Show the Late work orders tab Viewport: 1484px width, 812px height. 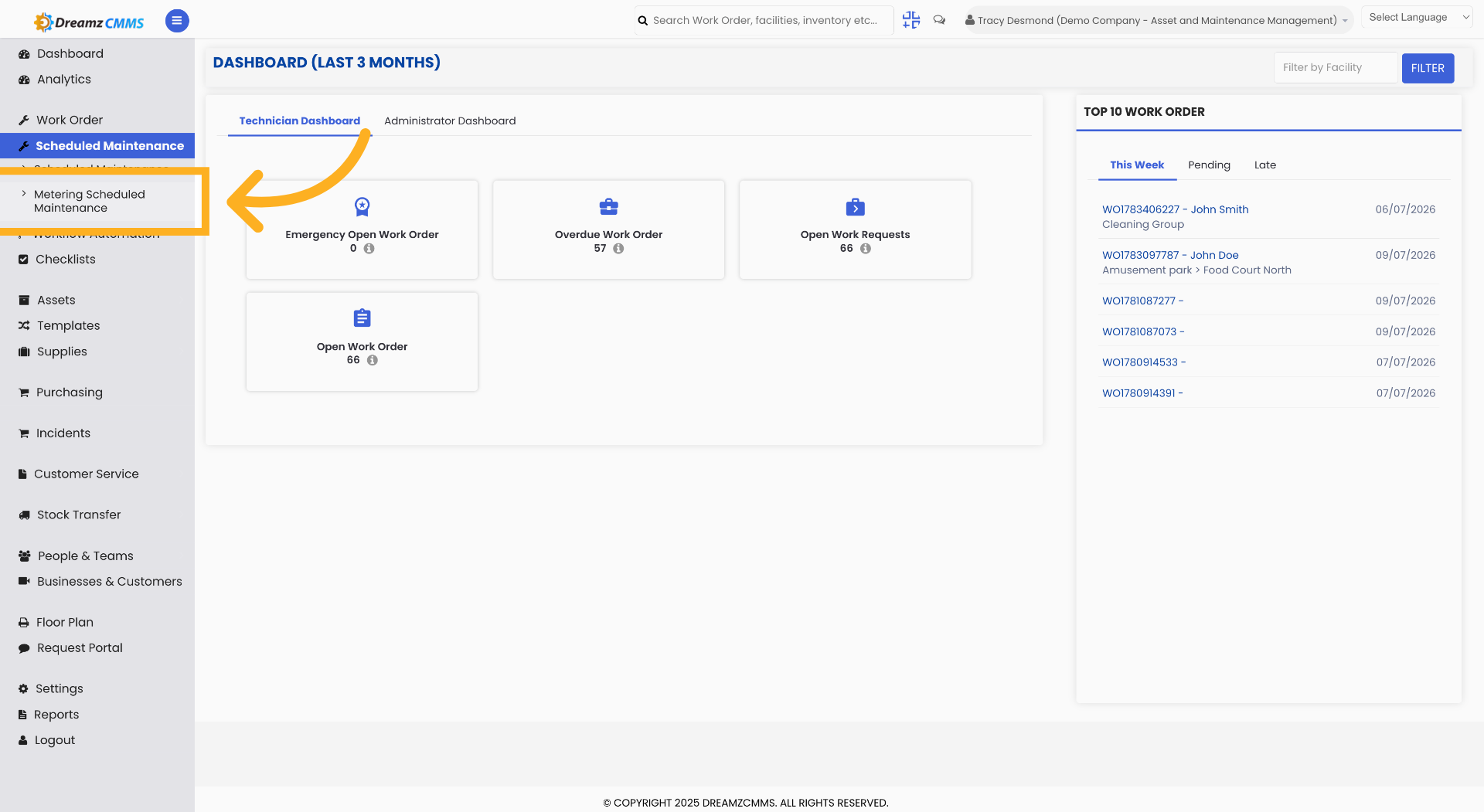(x=1264, y=165)
